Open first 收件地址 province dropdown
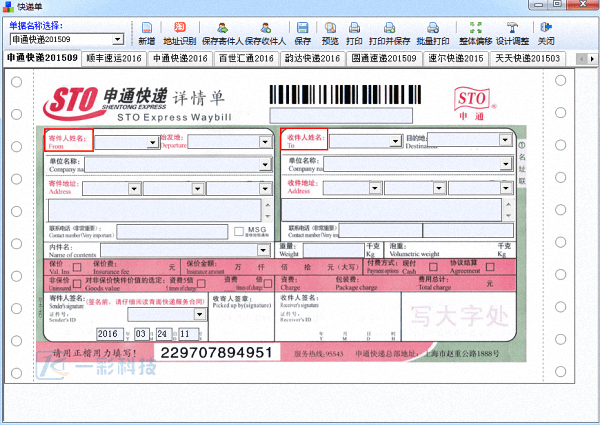The height and width of the screenshot is (425, 600). coord(375,188)
